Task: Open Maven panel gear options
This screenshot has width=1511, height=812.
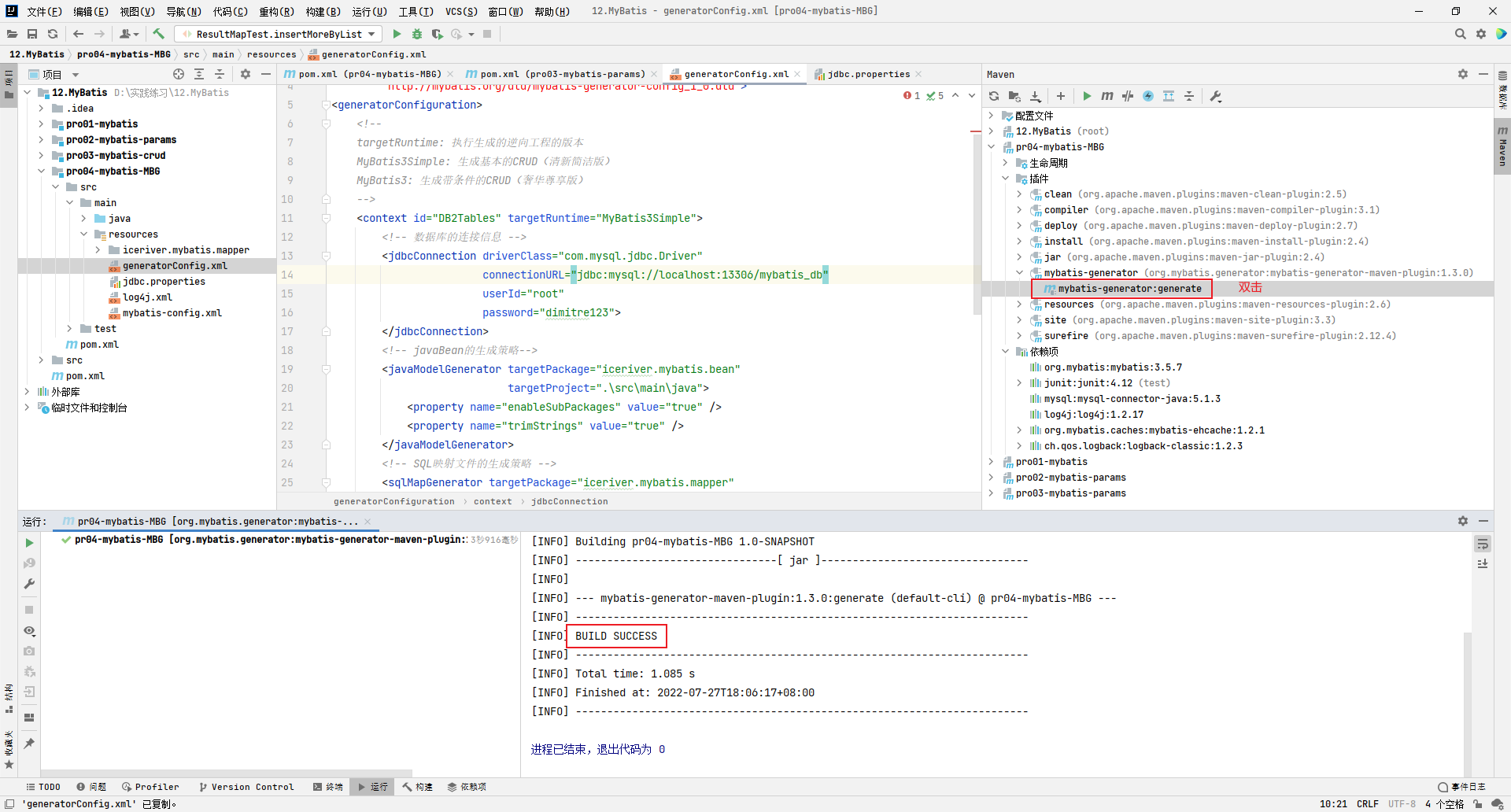Action: click(1463, 74)
